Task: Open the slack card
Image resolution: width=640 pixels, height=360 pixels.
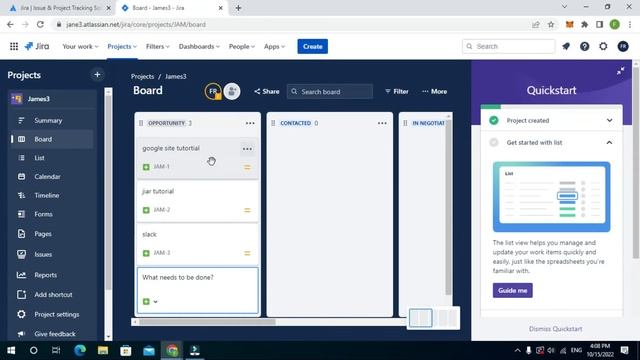Action: (198, 244)
